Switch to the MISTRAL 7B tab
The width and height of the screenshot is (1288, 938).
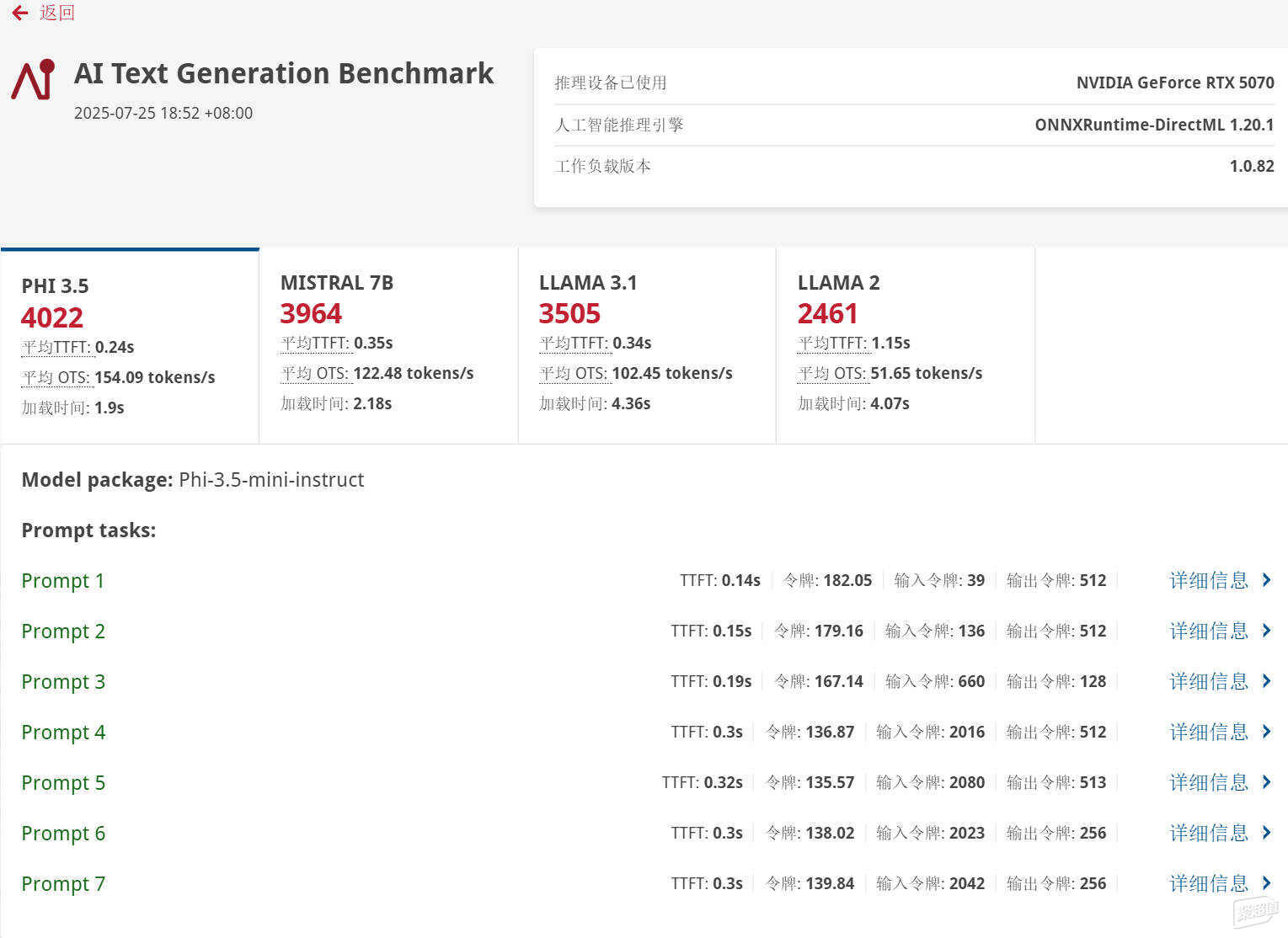pyautogui.click(x=388, y=346)
